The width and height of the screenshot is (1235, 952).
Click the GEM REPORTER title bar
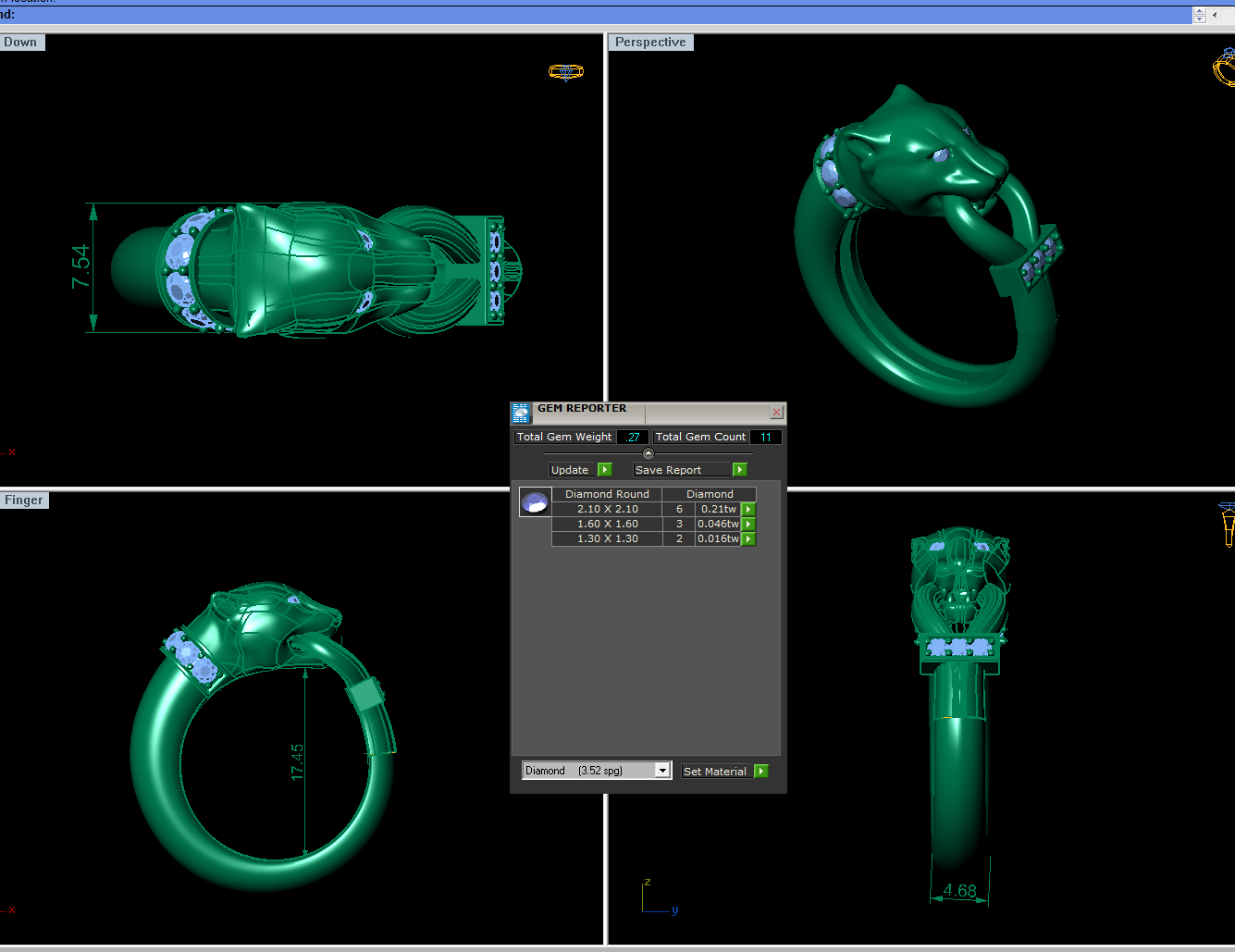tap(648, 413)
